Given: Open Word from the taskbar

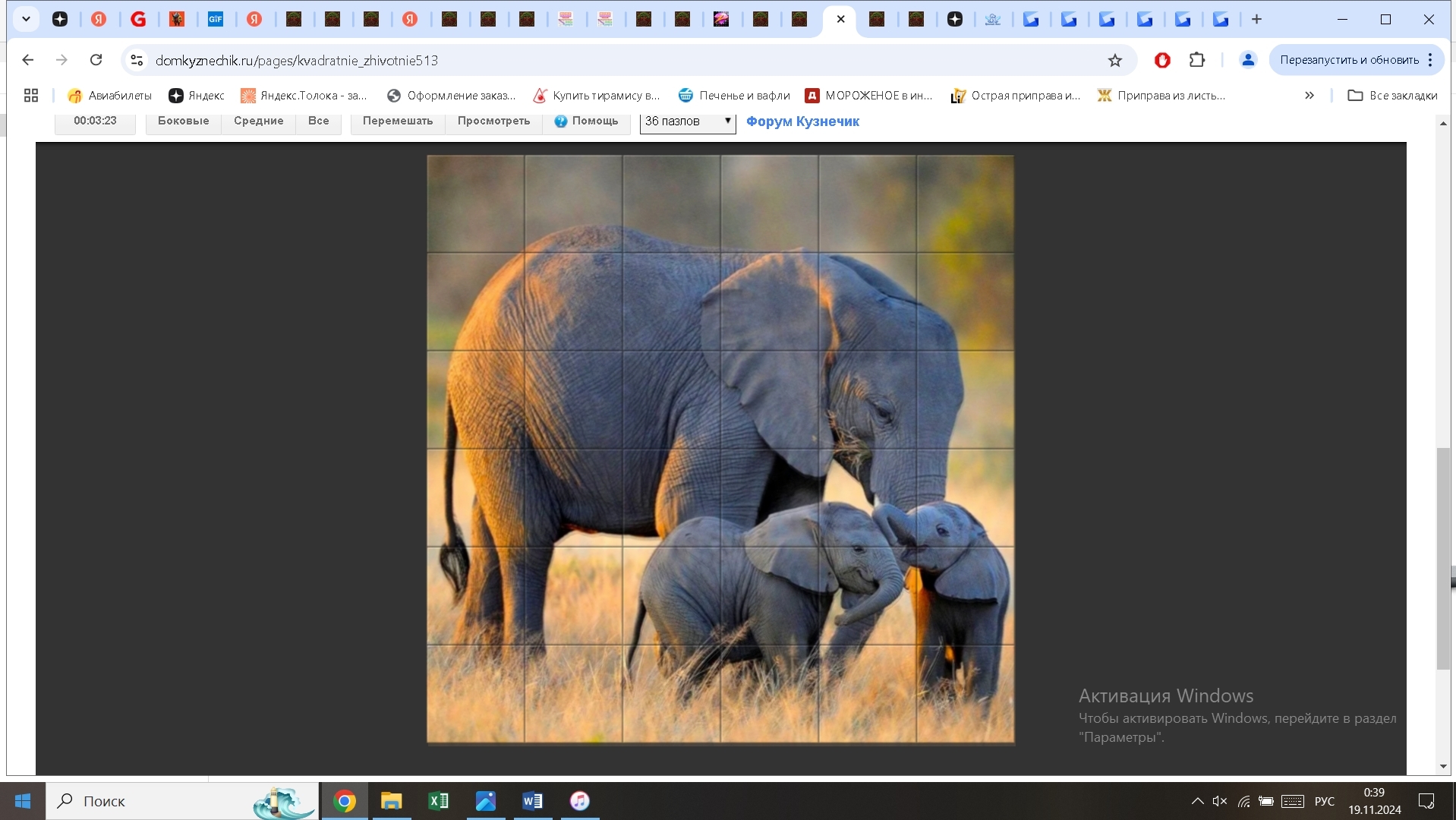Looking at the screenshot, I should click(533, 801).
